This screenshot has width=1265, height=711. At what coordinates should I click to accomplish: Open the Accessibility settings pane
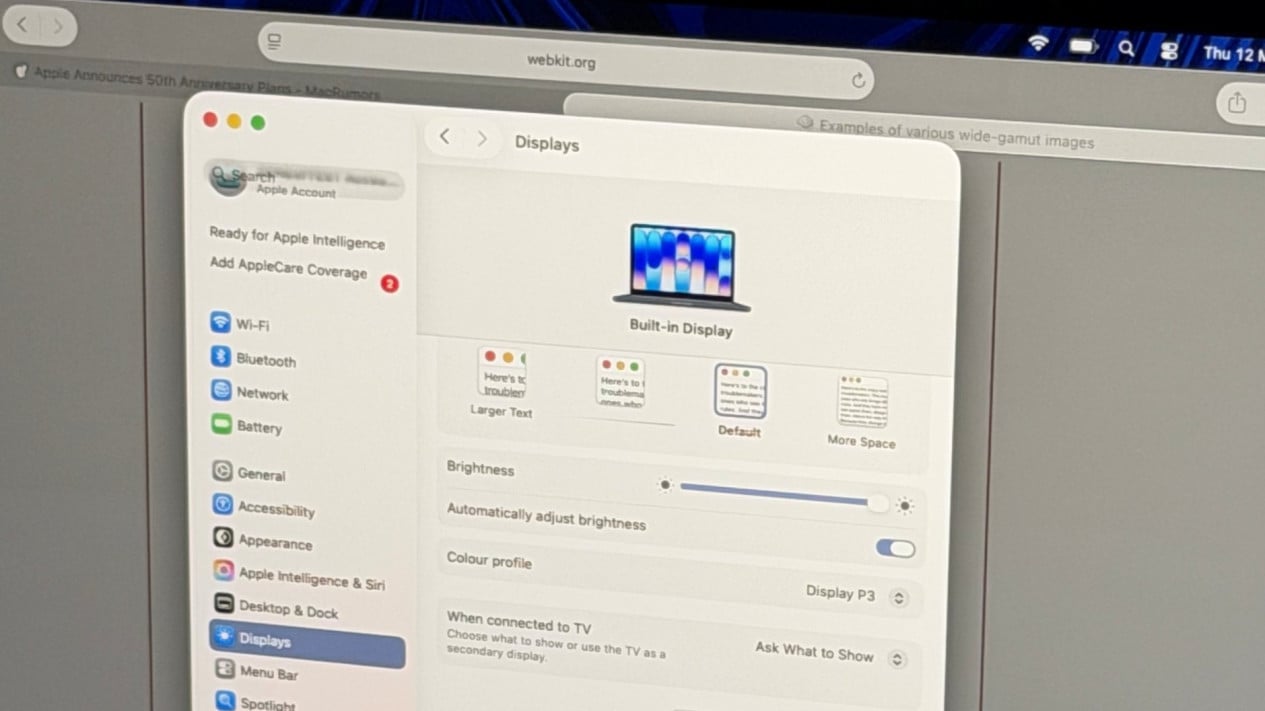[275, 509]
